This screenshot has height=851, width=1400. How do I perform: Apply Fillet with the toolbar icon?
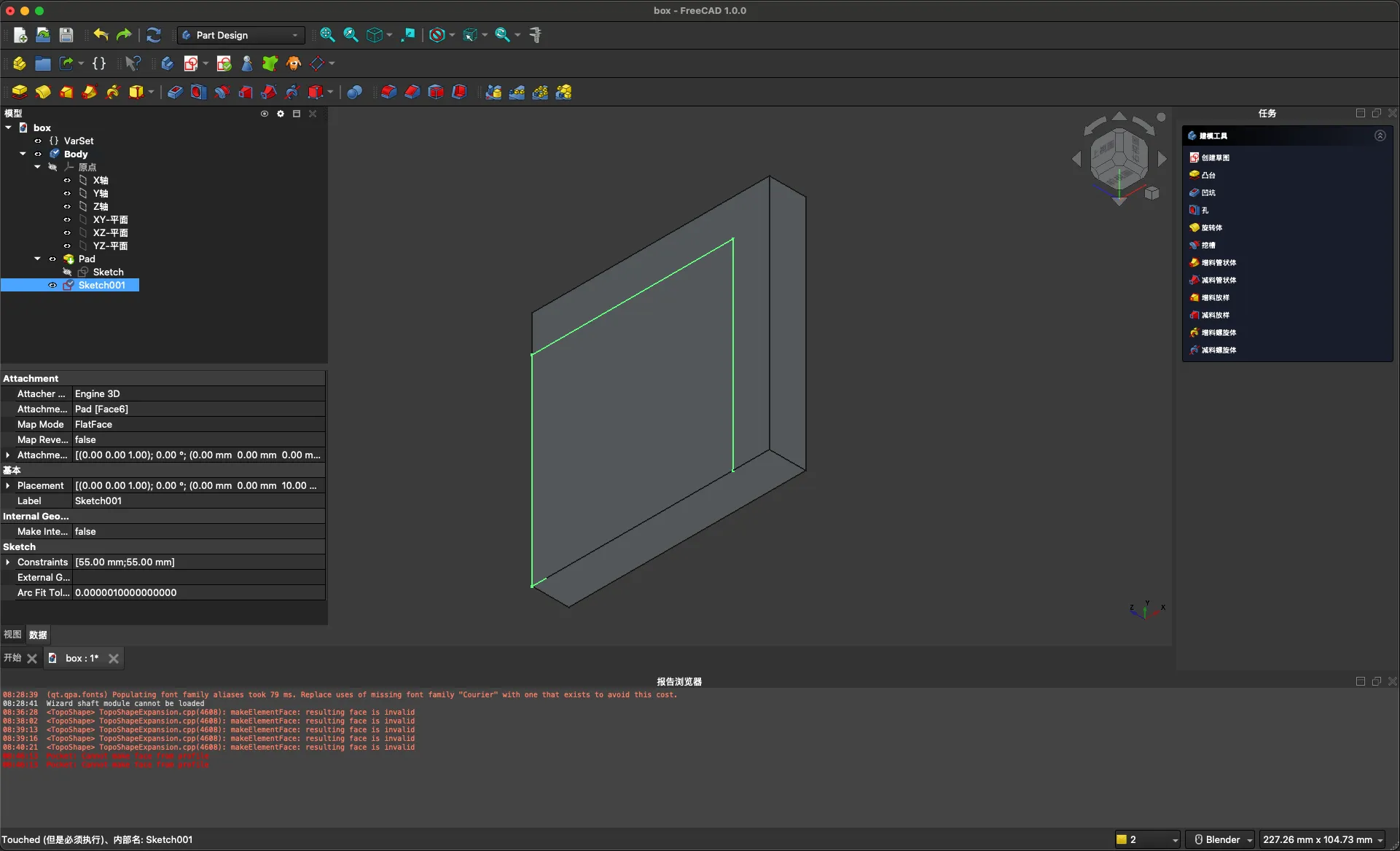[389, 92]
